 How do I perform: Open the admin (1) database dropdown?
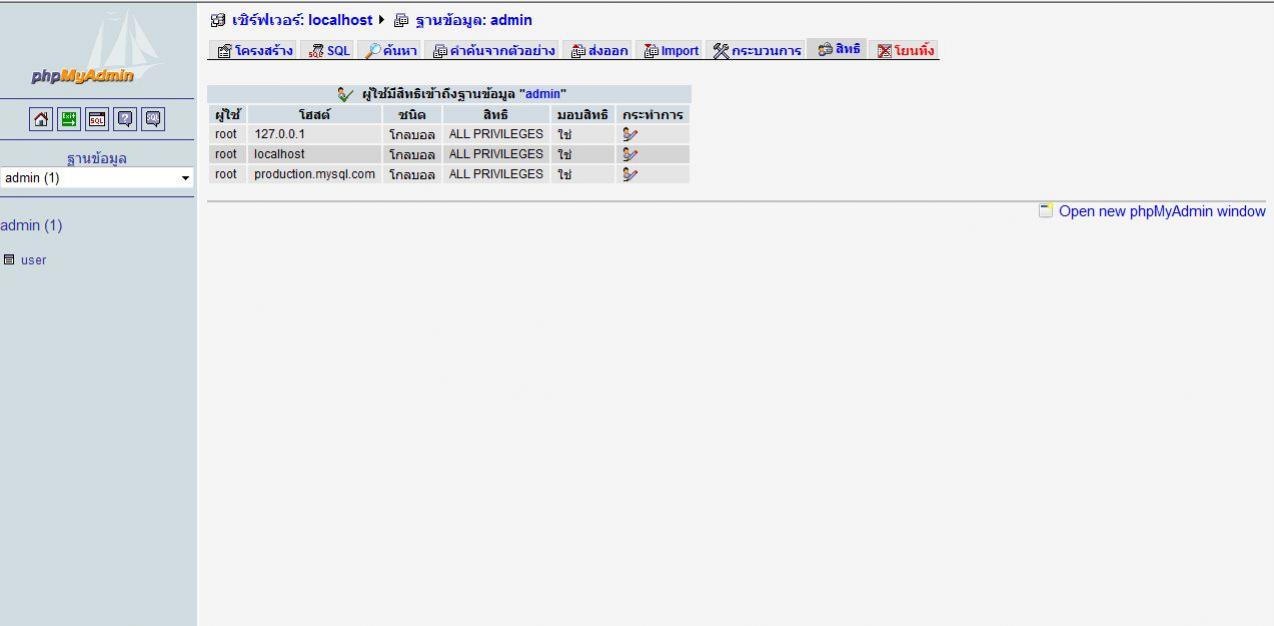[x=98, y=178]
